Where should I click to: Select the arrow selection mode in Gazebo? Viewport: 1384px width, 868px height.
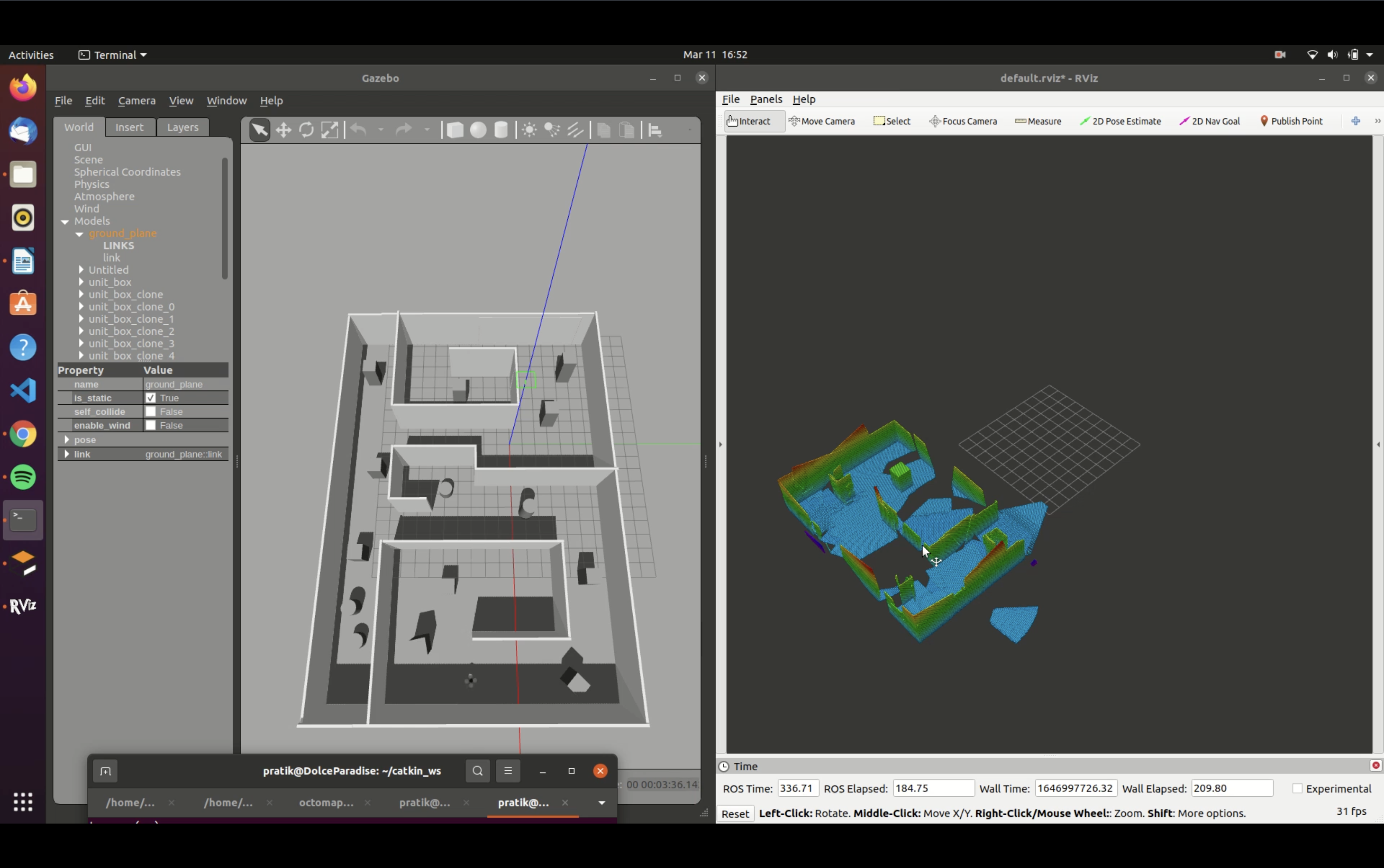259,130
